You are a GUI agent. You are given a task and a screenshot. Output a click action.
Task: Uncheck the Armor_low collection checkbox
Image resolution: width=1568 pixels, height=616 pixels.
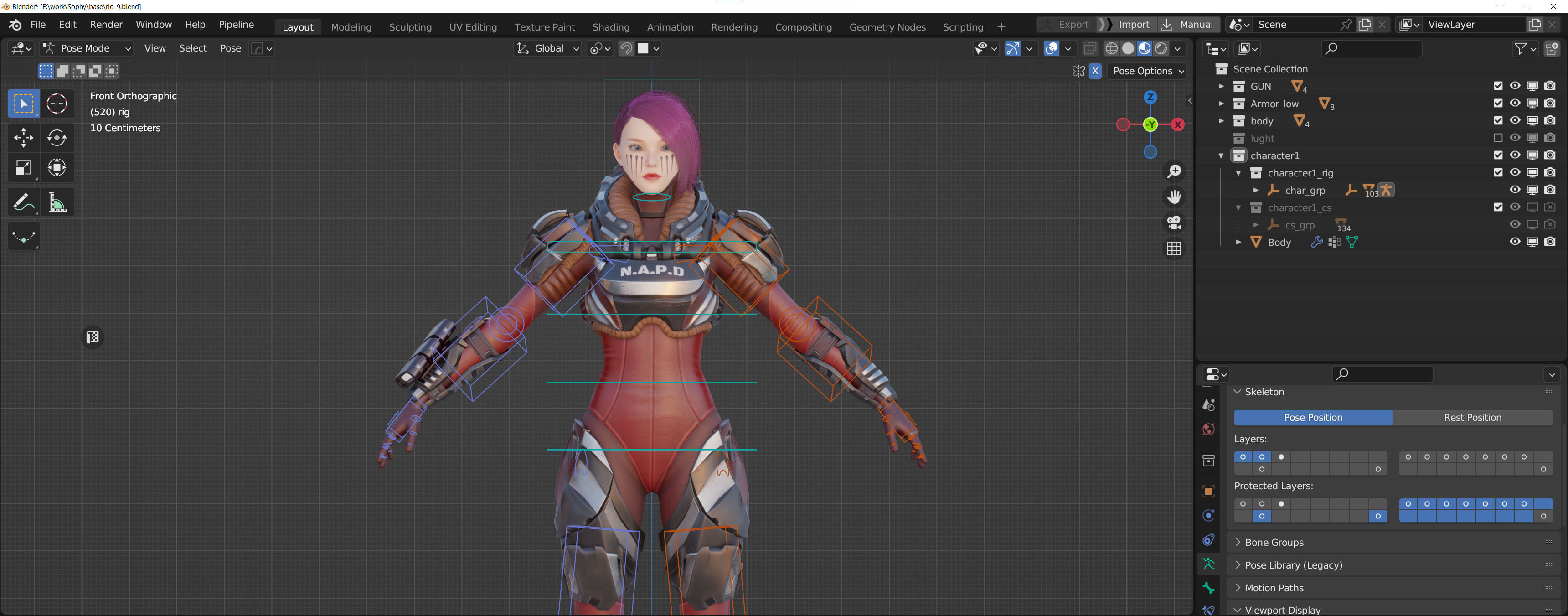(x=1498, y=104)
